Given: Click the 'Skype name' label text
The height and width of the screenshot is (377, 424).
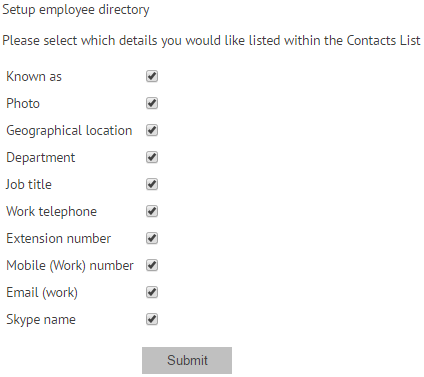Looking at the screenshot, I should coord(41,320).
